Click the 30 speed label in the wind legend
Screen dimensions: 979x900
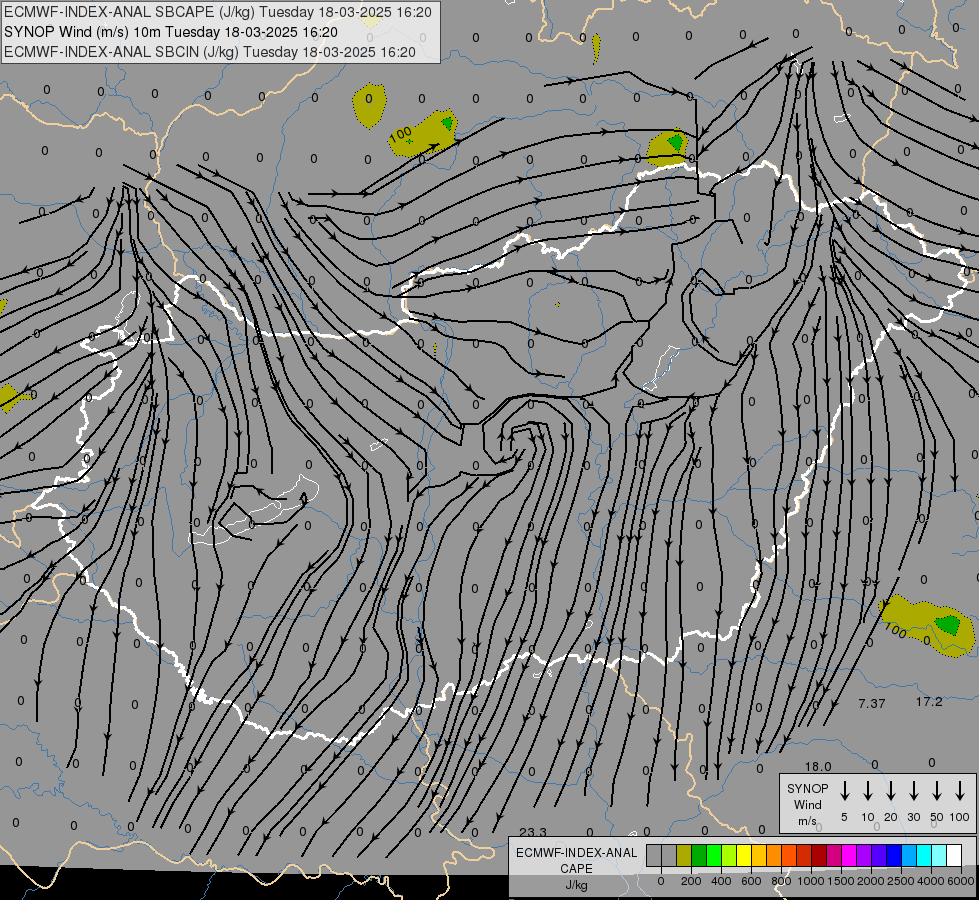(x=914, y=817)
